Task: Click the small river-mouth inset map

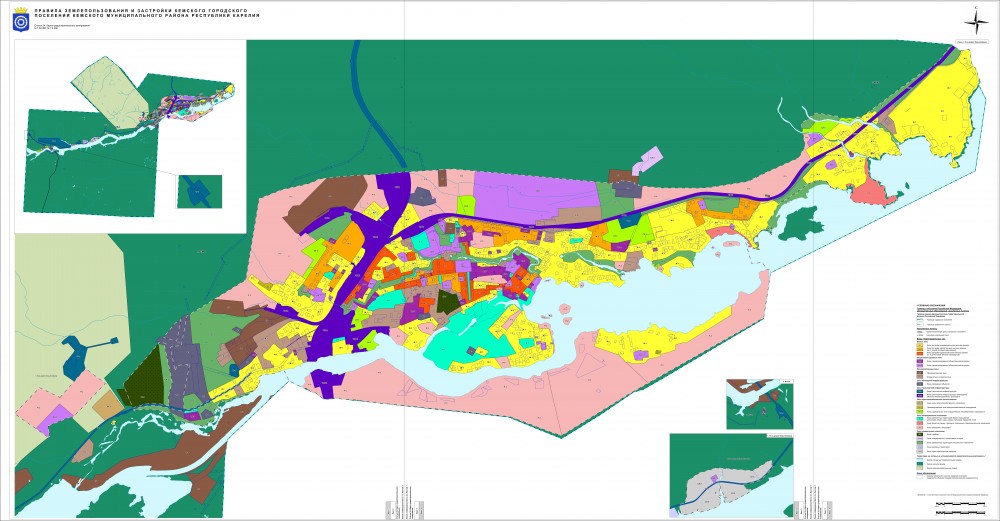Action: coord(758,401)
